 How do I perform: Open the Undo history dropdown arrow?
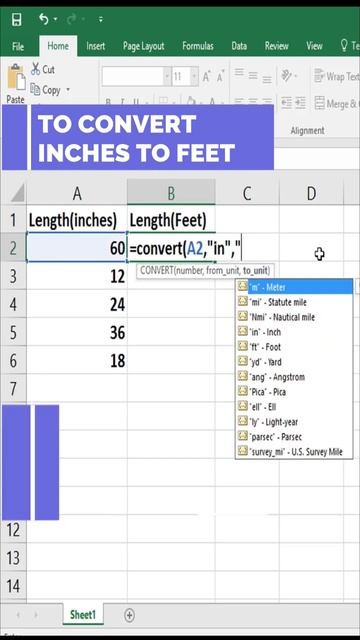(55, 19)
